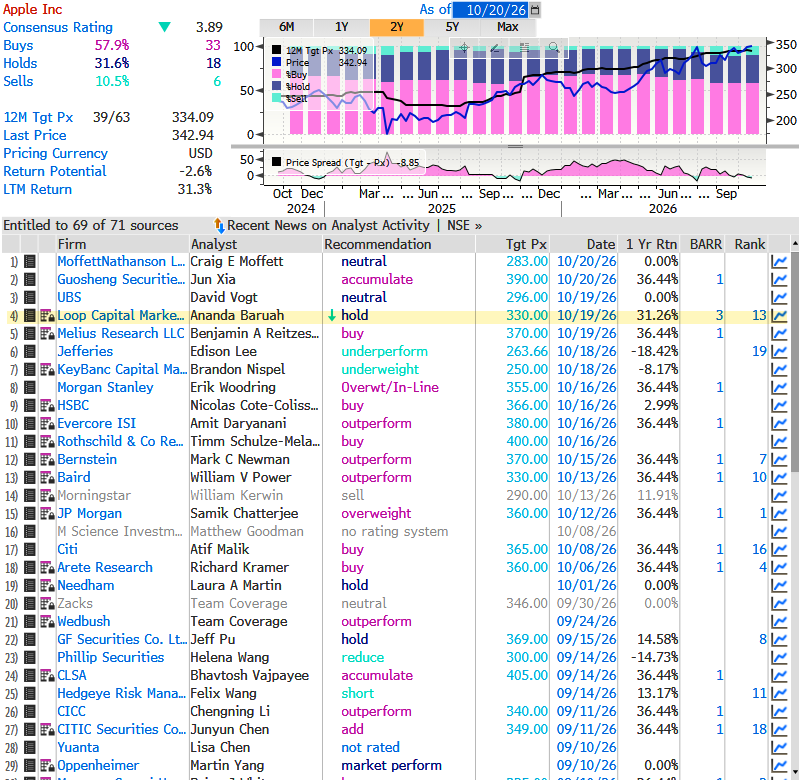The height and width of the screenshot is (780, 799).
Task: Click the Return Potential -2.6% value
Action: tap(196, 171)
